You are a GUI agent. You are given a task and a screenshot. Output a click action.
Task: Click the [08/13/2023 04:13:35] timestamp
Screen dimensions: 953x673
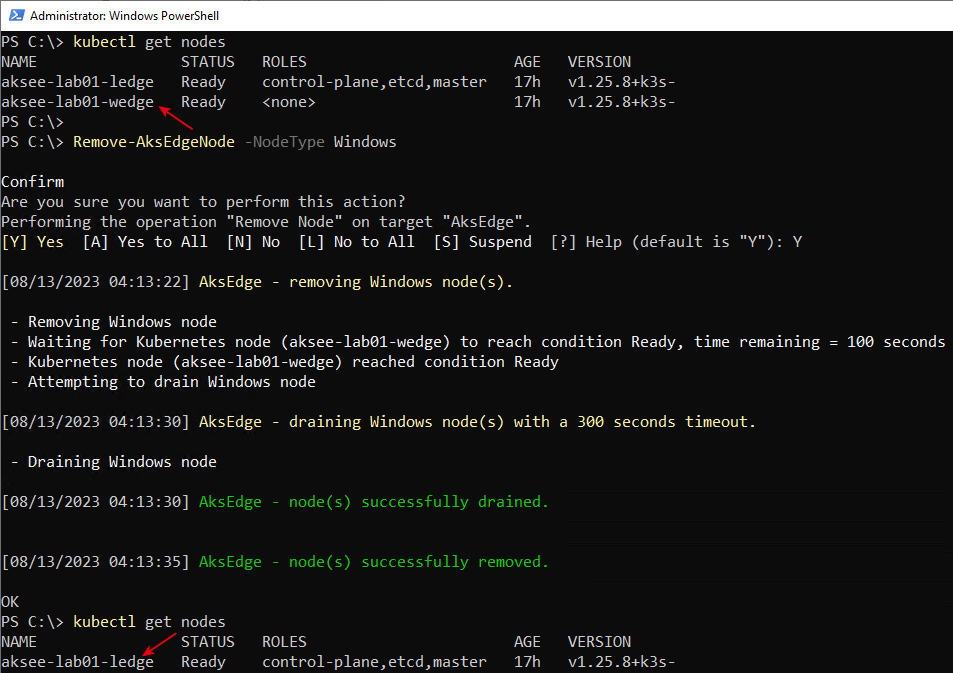[x=96, y=562]
